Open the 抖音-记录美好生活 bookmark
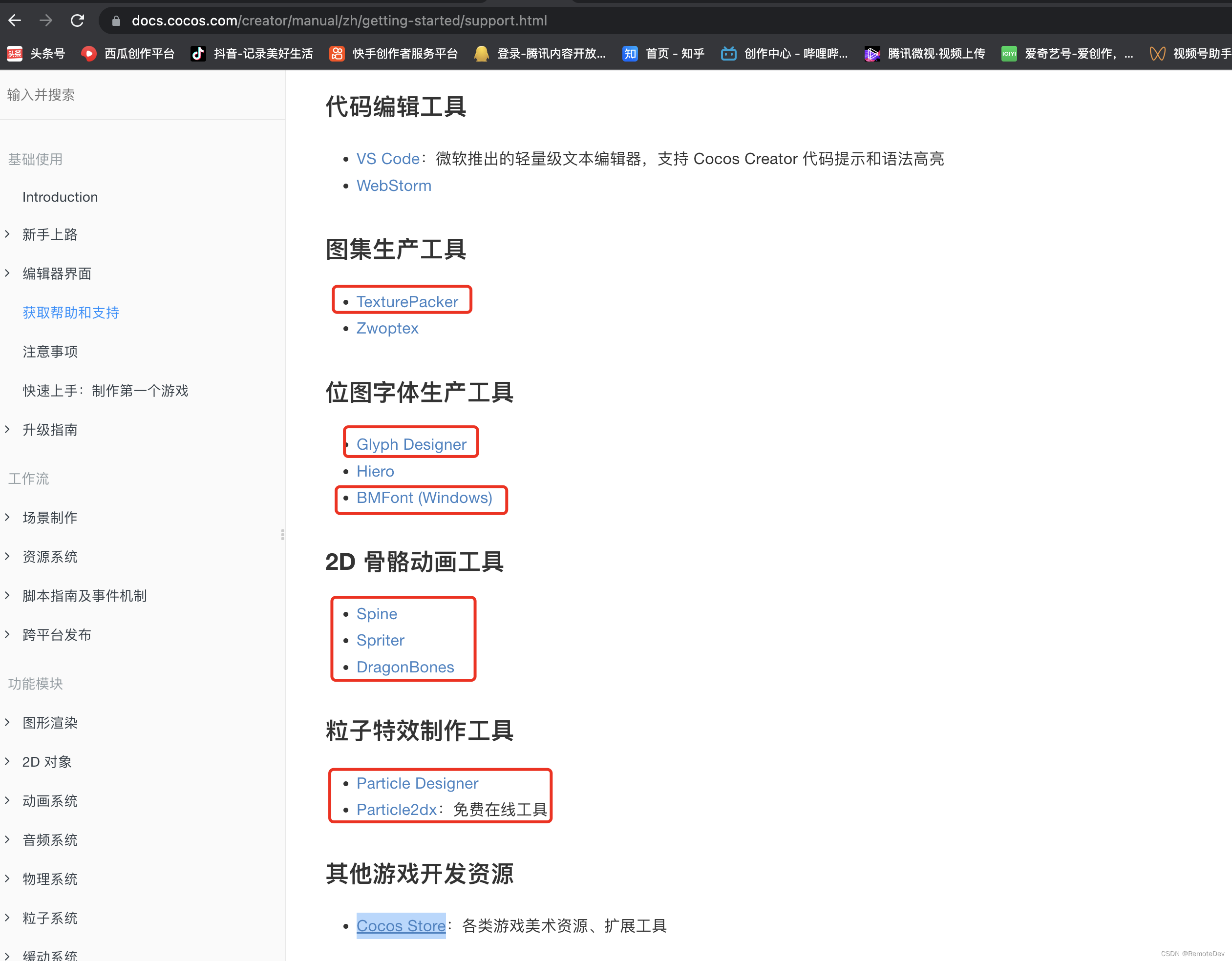 252,54
